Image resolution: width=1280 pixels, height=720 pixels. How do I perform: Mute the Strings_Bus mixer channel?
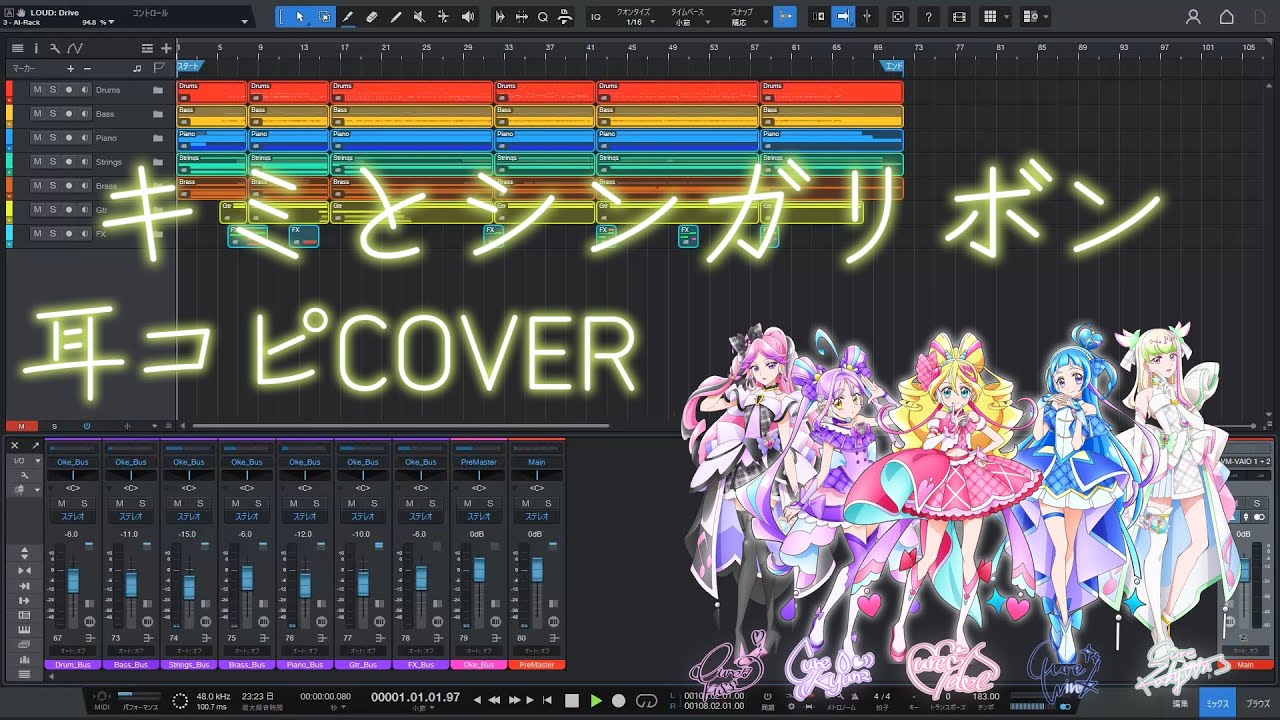tap(178, 503)
